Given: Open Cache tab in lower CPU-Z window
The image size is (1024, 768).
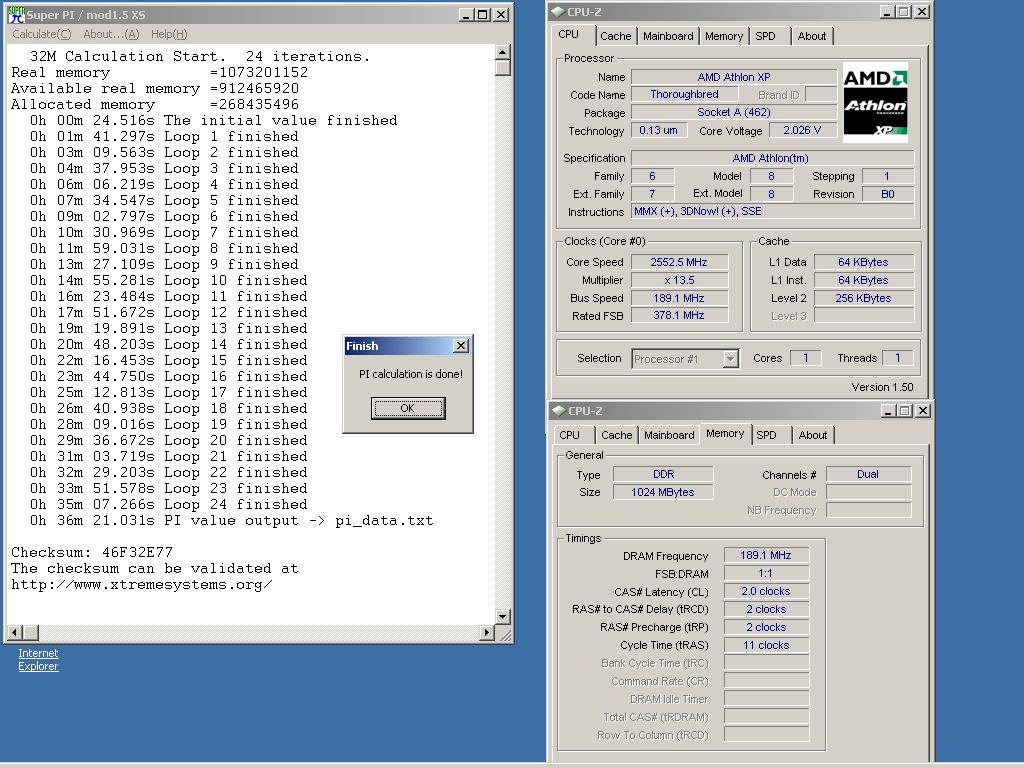Looking at the screenshot, I should coord(616,435).
